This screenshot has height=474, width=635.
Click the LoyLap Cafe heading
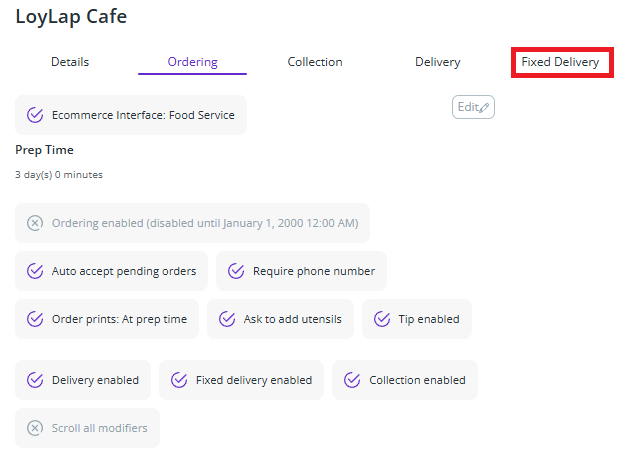point(70,17)
